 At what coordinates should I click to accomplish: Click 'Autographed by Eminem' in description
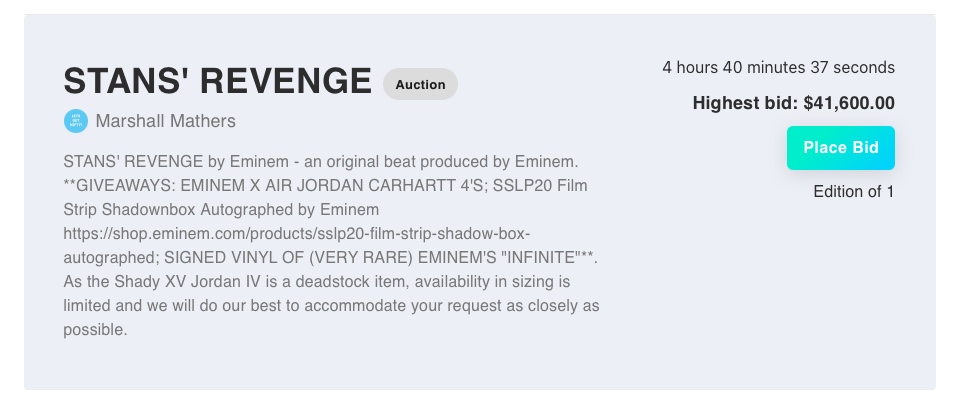[x=290, y=209]
